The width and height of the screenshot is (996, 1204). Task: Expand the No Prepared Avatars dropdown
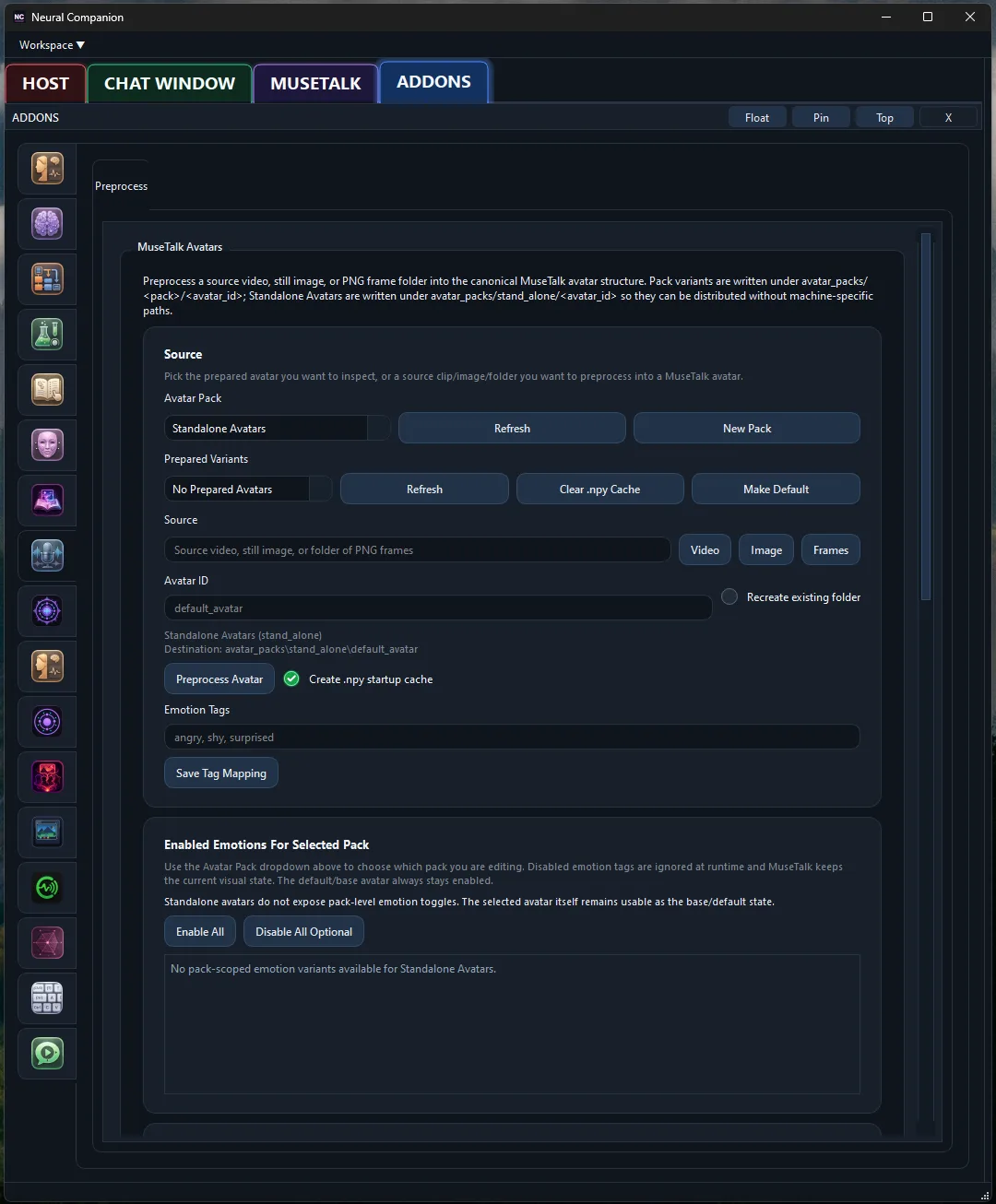click(248, 489)
